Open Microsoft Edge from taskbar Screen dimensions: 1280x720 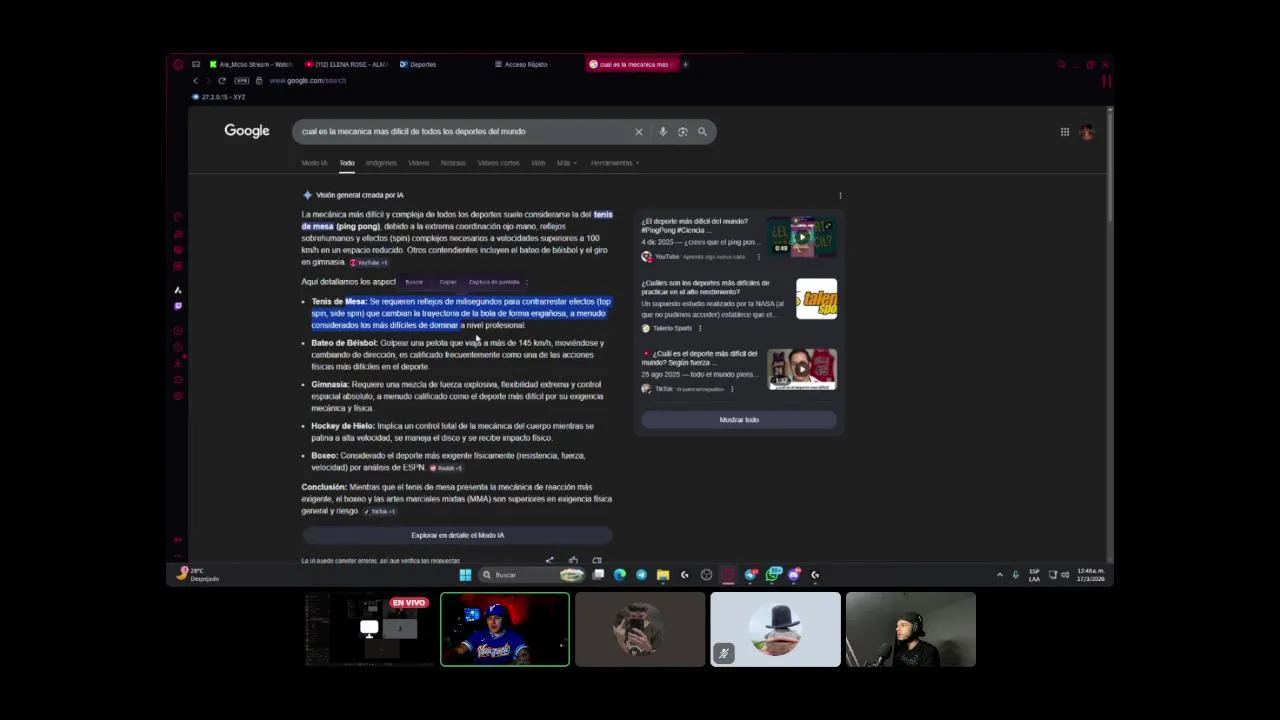620,574
